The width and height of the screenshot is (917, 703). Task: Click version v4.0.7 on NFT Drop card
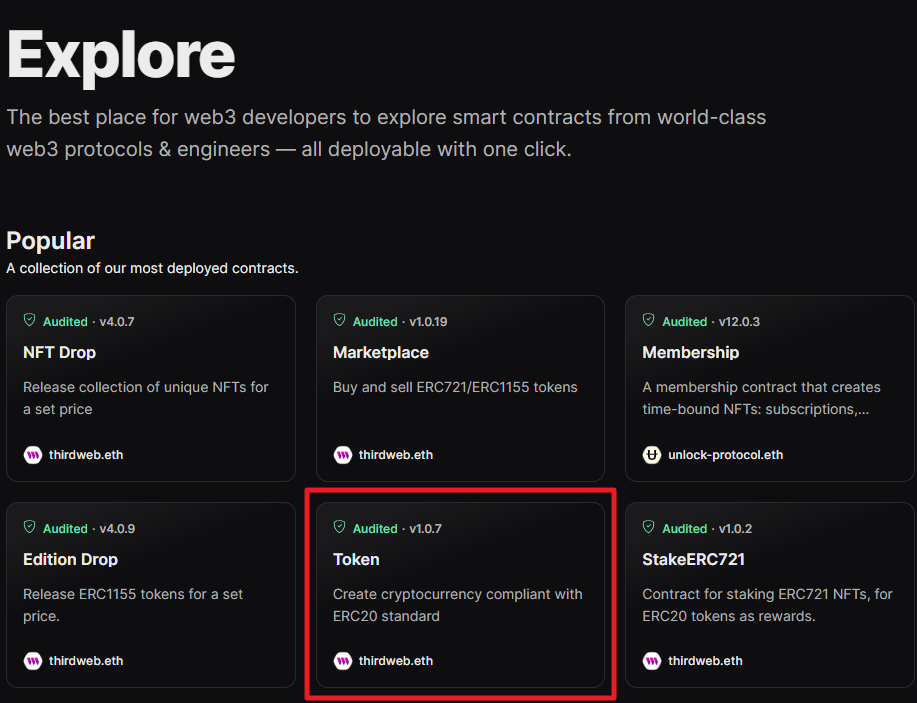click(x=117, y=322)
